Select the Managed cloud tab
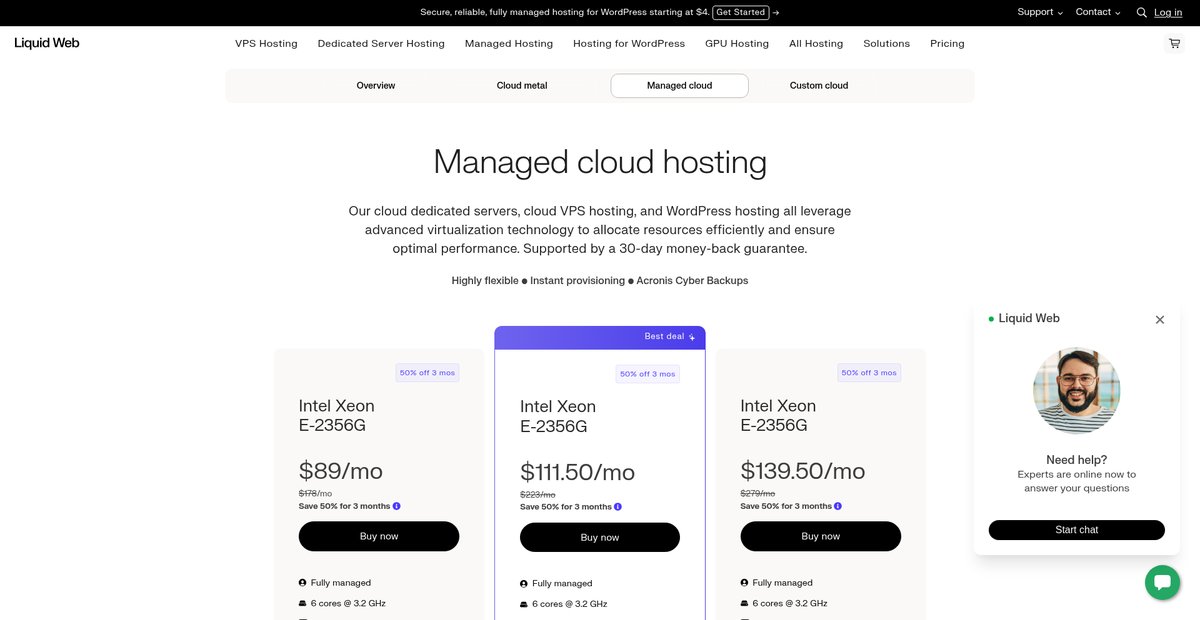 [680, 86]
